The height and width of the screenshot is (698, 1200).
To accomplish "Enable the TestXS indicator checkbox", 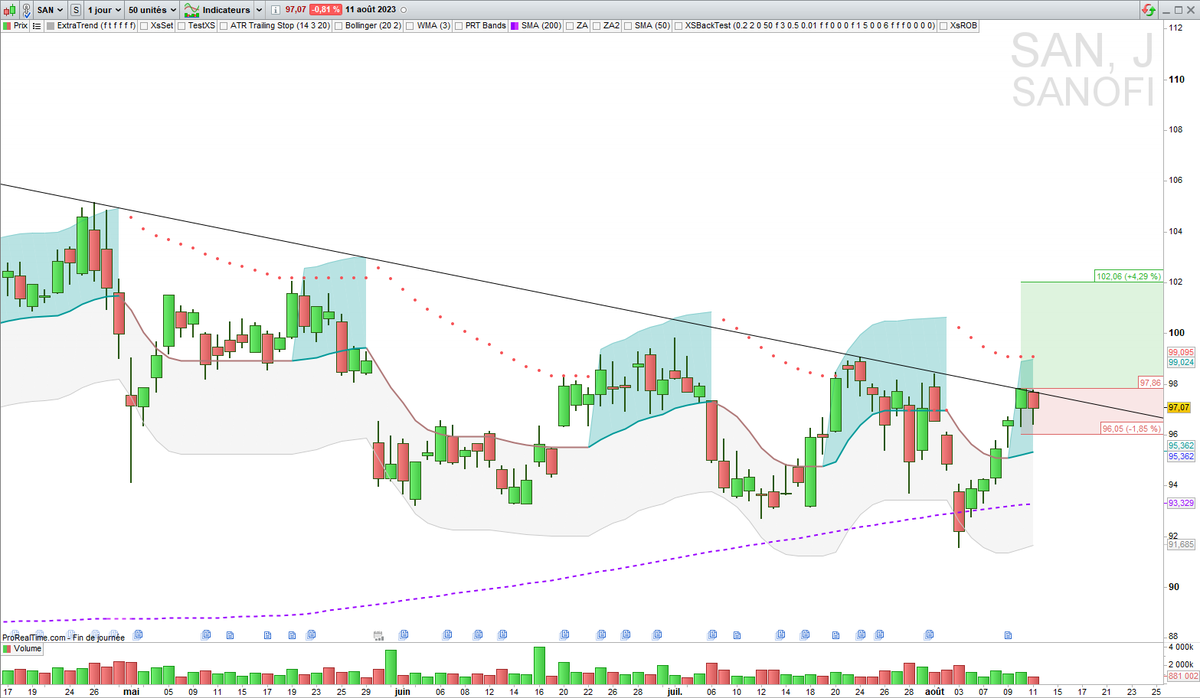I will point(182,25).
